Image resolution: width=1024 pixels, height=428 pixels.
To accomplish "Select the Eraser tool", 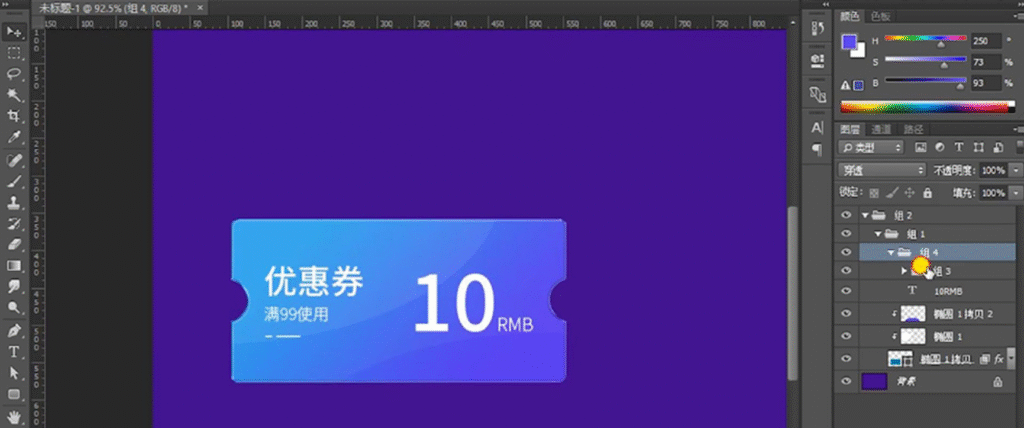I will click(14, 244).
